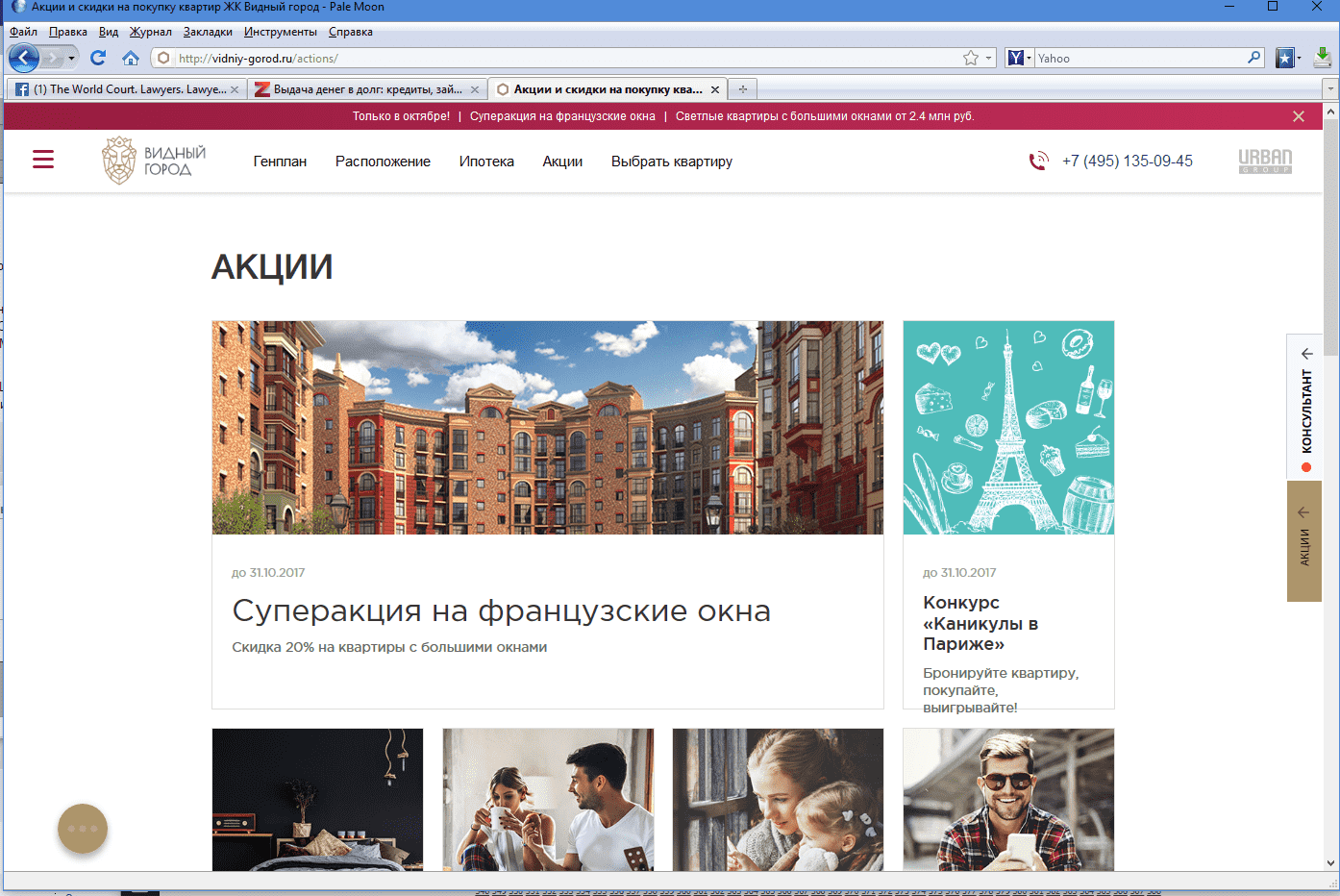Open the couple drinking coffee thumbnail
Image resolution: width=1340 pixels, height=896 pixels.
548,800
